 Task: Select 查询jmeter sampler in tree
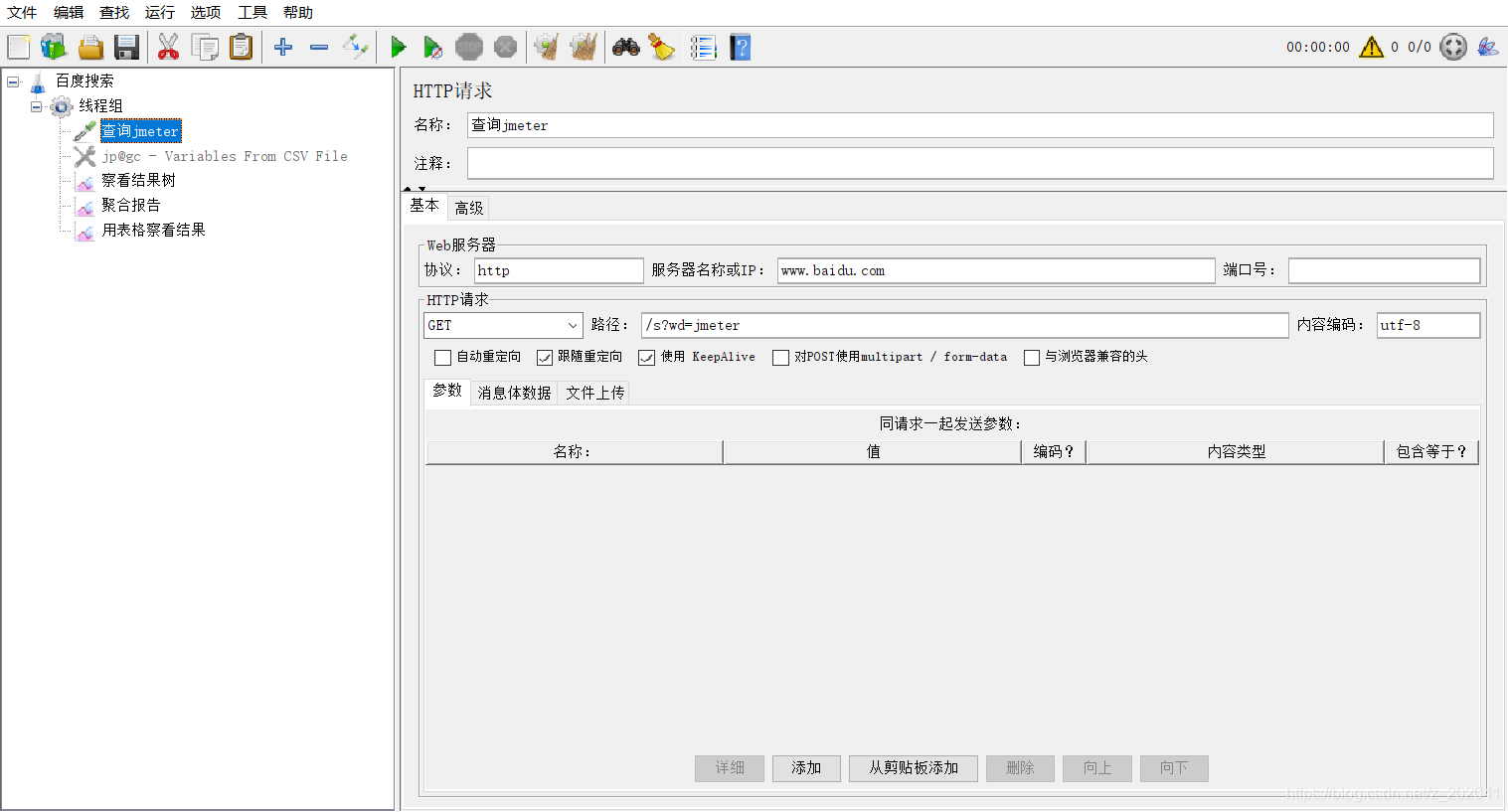(x=140, y=131)
